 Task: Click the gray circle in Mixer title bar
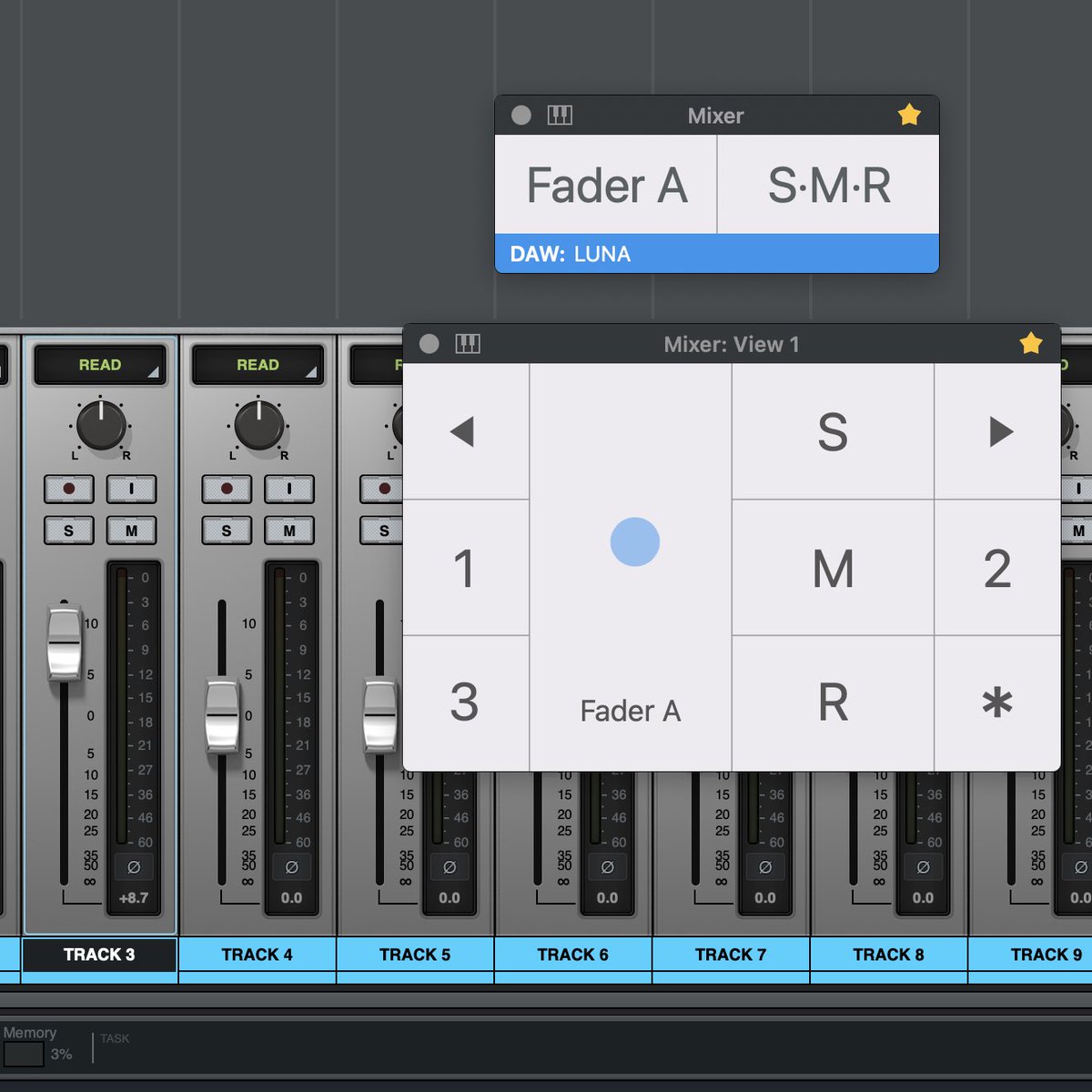521,116
